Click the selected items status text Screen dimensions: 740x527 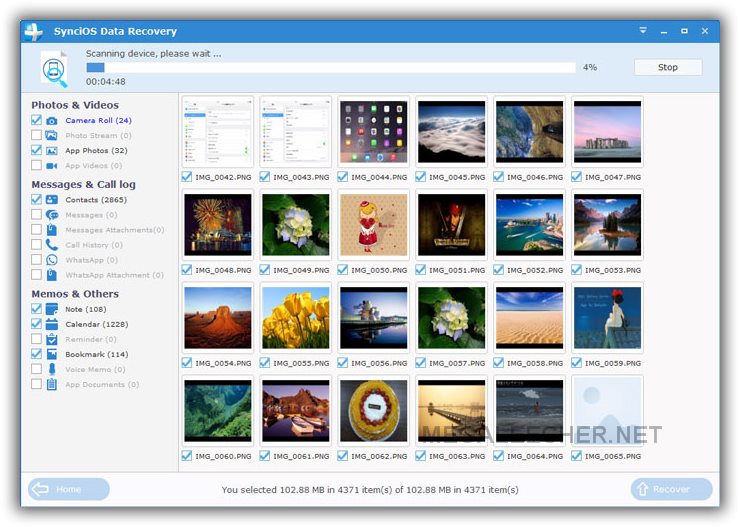(370, 490)
